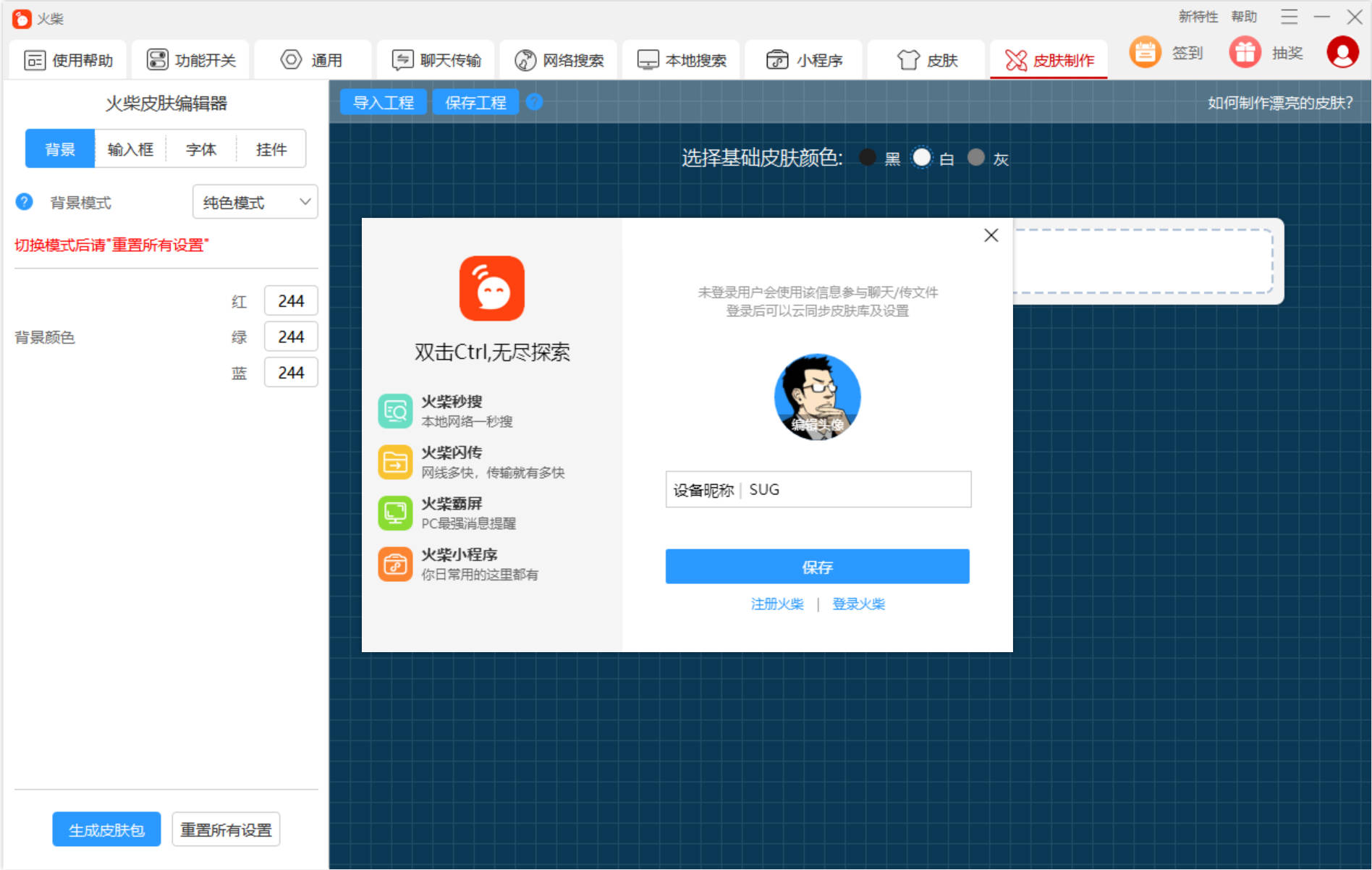Click the 签到 calendar icon
Viewport: 1372px width, 870px height.
click(1145, 53)
